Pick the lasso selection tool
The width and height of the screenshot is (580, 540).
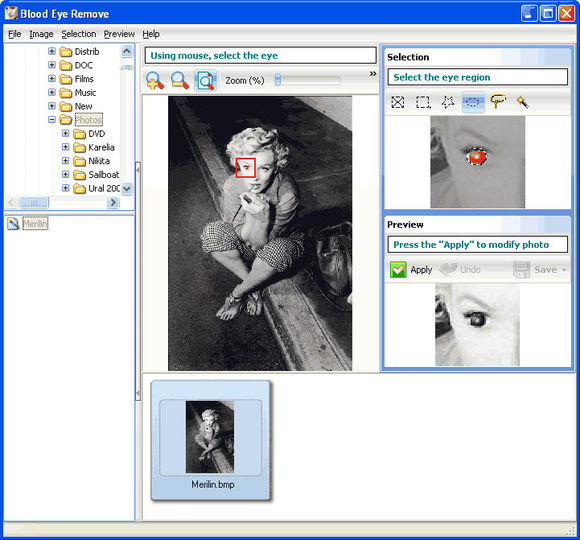498,101
